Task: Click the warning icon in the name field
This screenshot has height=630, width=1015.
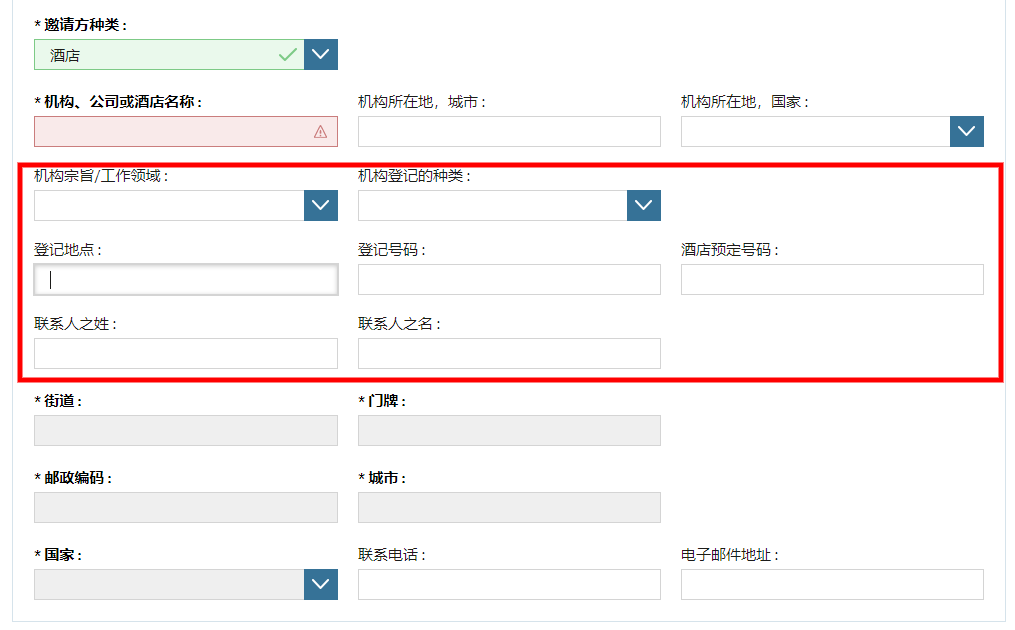Action: coord(320,132)
